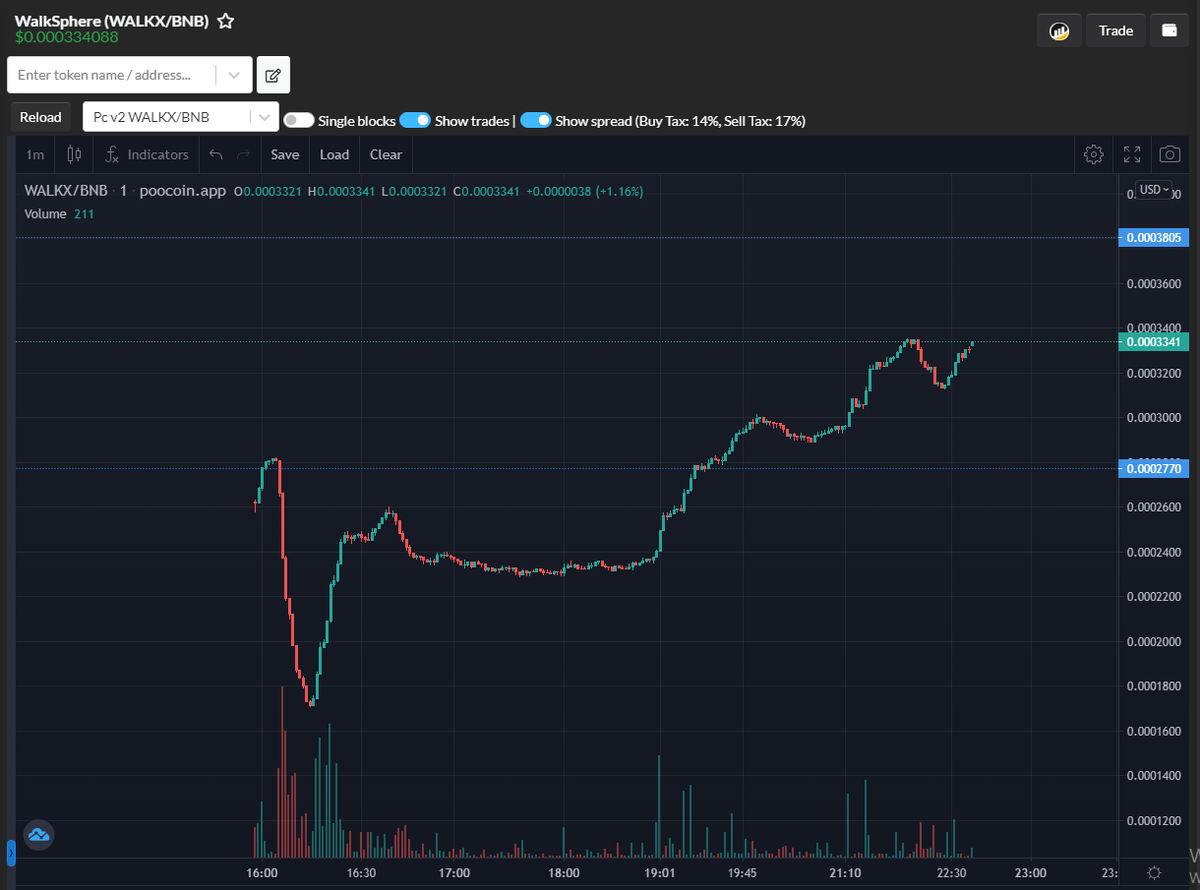Turn off the Show spread toggle
Screen dimensions: 1200x890
pyautogui.click(x=536, y=120)
